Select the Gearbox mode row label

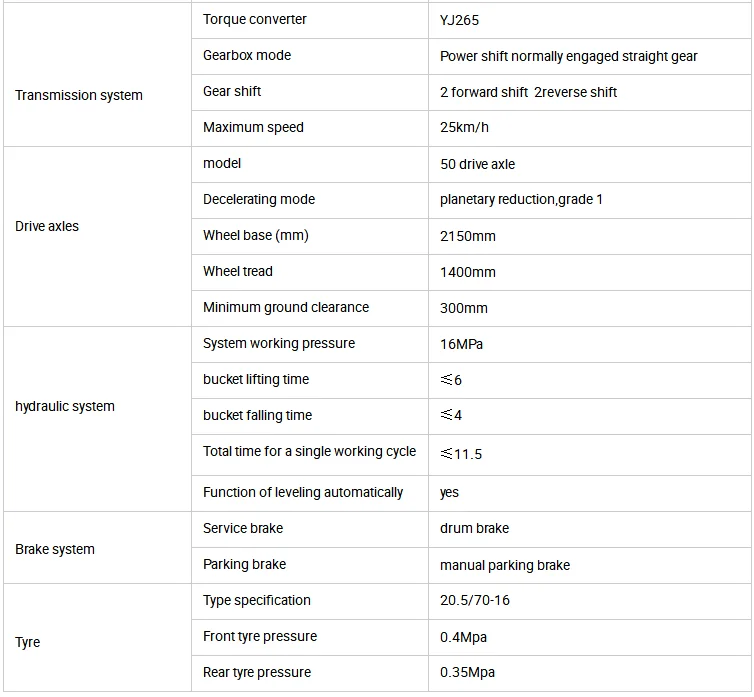[247, 55]
